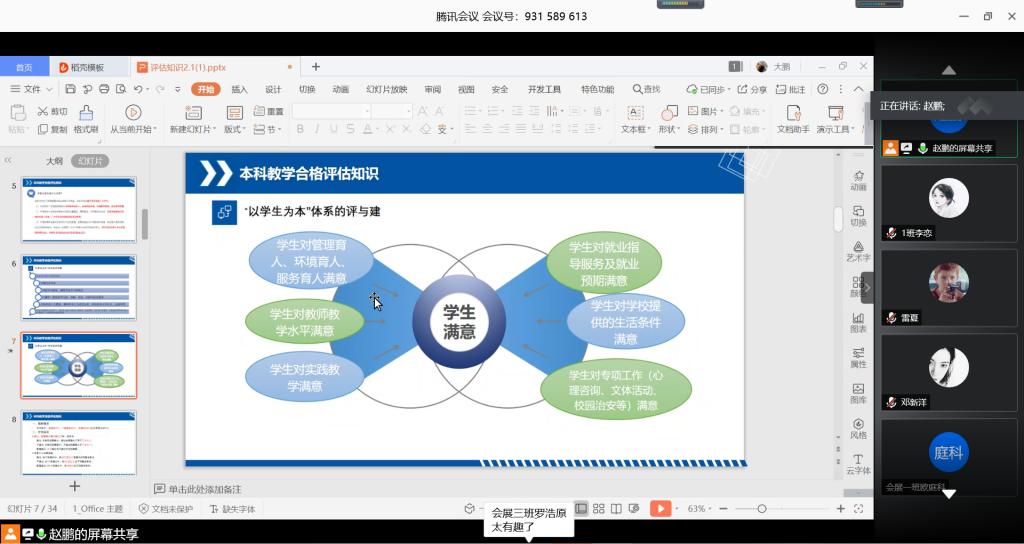
Task: Expand 新建幻灯片 new slide dropdown
Action: [x=216, y=130]
